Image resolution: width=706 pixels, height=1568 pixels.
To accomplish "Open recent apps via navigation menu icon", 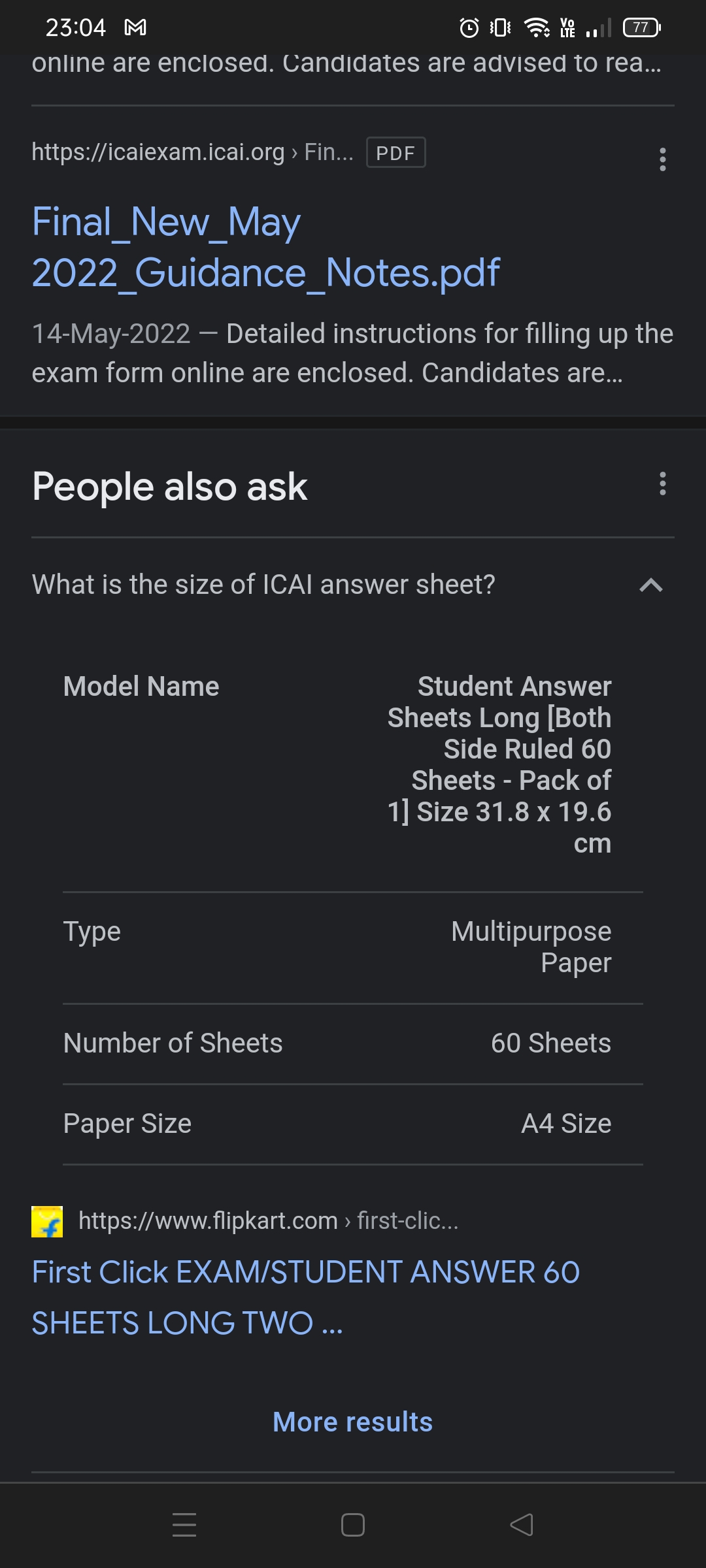I will [x=184, y=1525].
